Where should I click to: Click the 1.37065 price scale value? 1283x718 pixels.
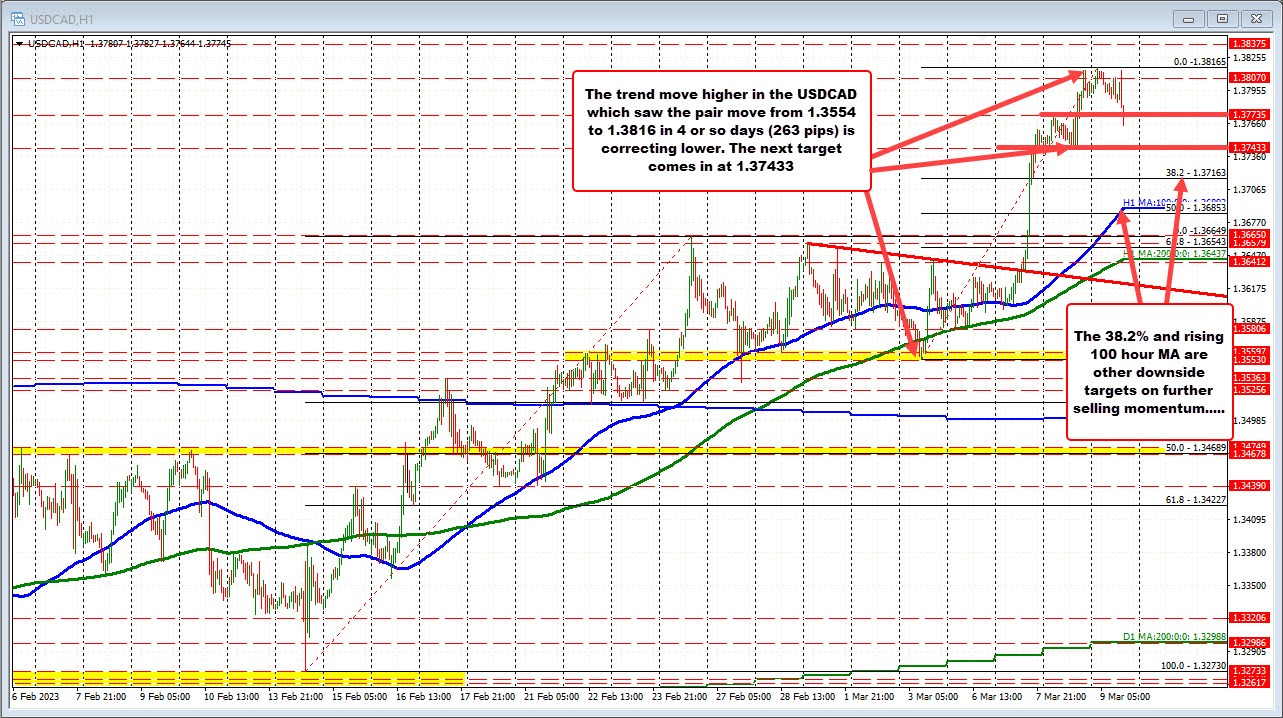[x=1249, y=189]
